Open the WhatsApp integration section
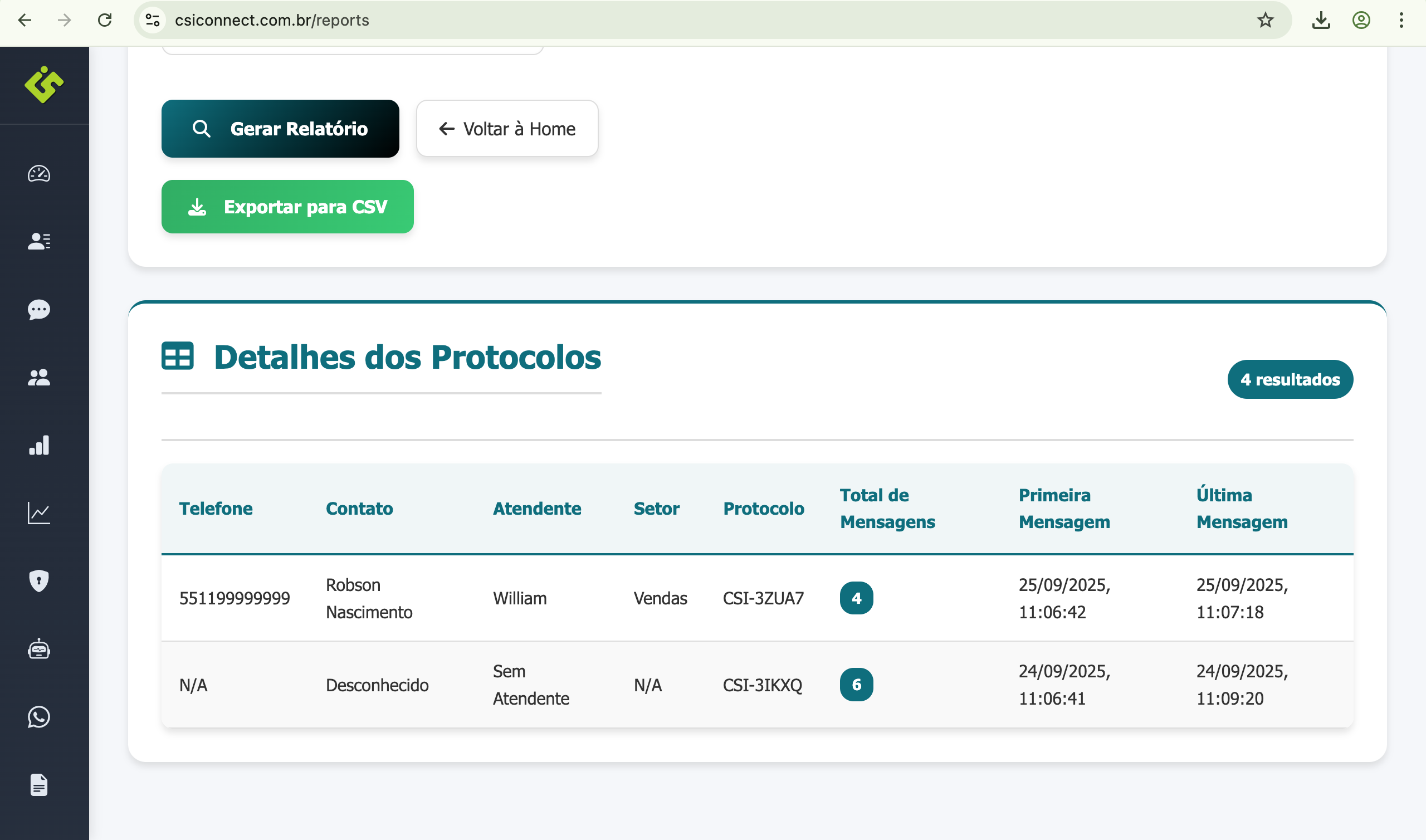This screenshot has width=1426, height=840. point(38,717)
